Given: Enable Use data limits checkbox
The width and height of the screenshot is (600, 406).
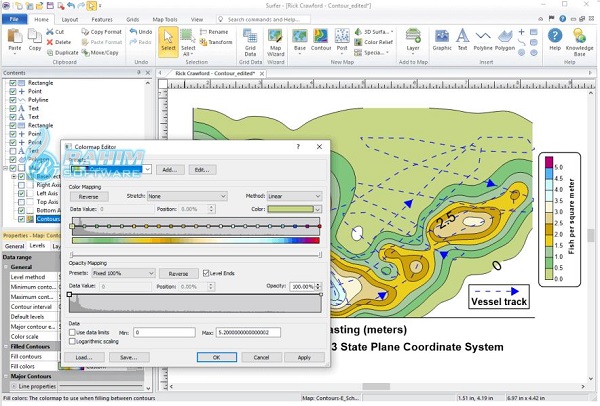Looking at the screenshot, I should tap(72, 333).
